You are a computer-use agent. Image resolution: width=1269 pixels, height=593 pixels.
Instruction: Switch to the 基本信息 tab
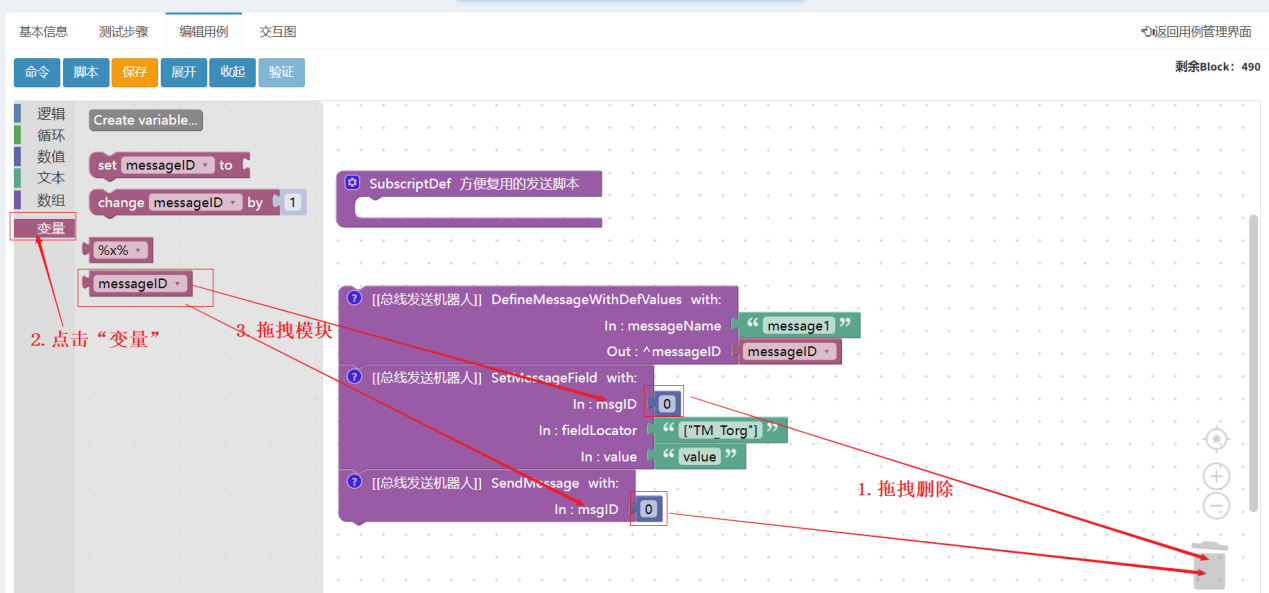point(43,32)
